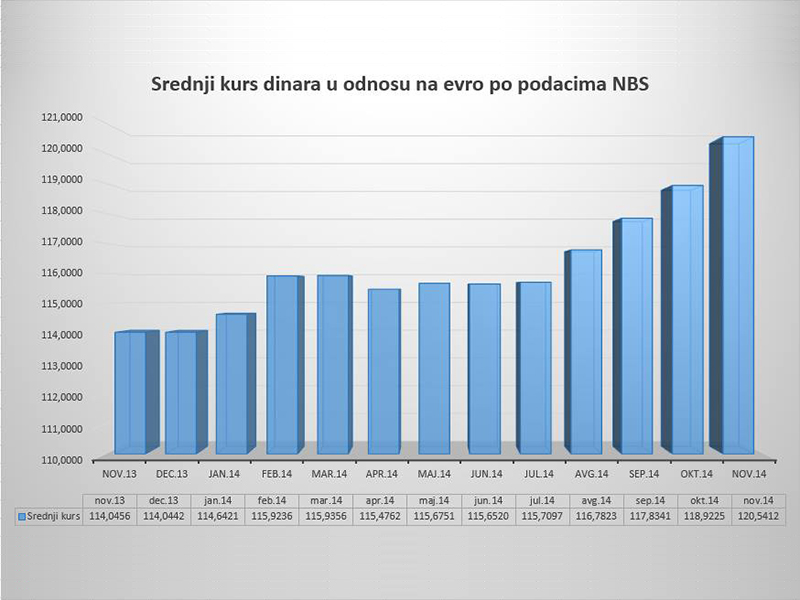Click the Srednji kurs legend color swatch
Image resolution: width=800 pixels, height=600 pixels.
(x=22, y=517)
